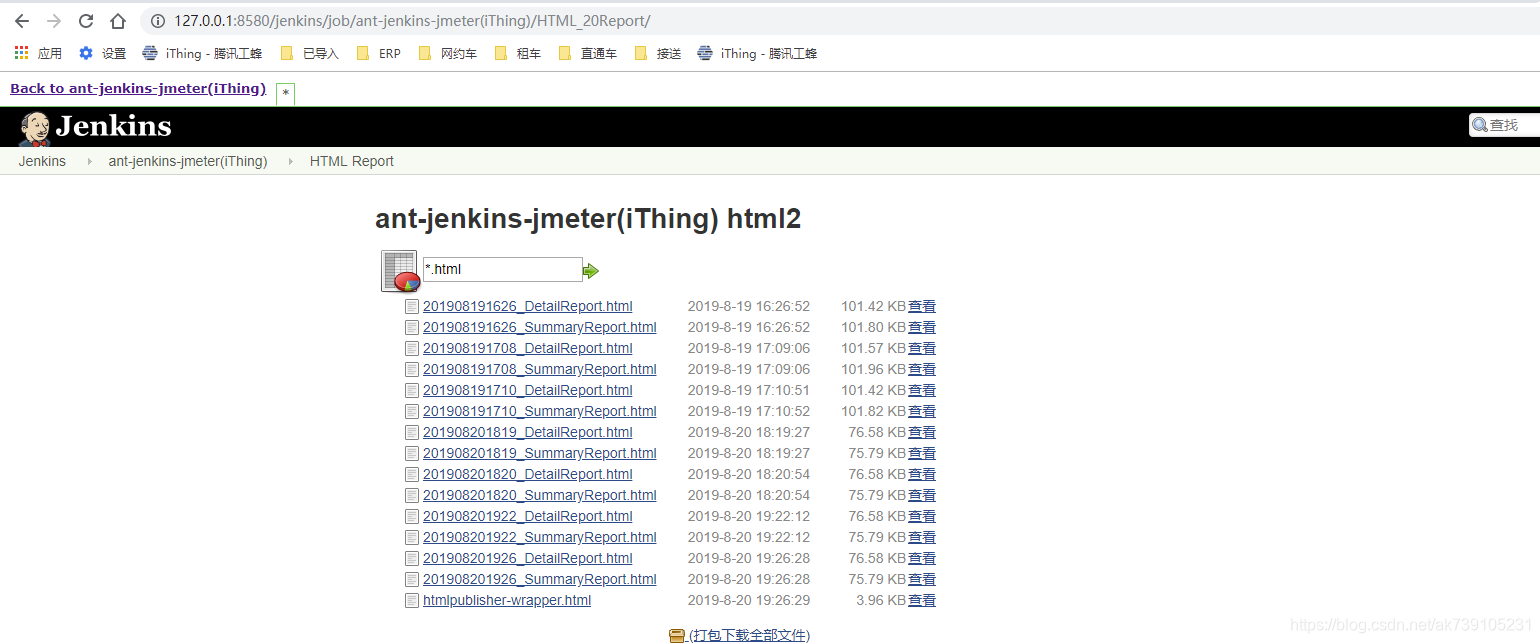Open the ERP bookmark folder
The width and height of the screenshot is (1540, 643).
tap(378, 53)
